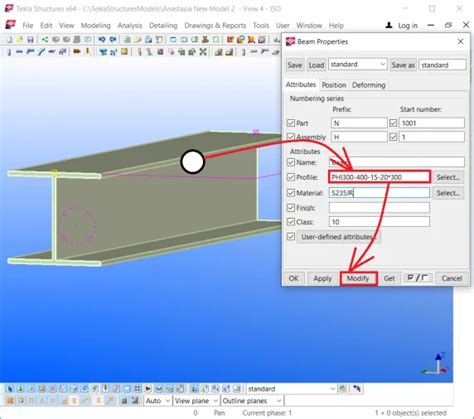Select the Create column tool icon
Image resolution: width=474 pixels, height=419 pixels.
coord(9,52)
